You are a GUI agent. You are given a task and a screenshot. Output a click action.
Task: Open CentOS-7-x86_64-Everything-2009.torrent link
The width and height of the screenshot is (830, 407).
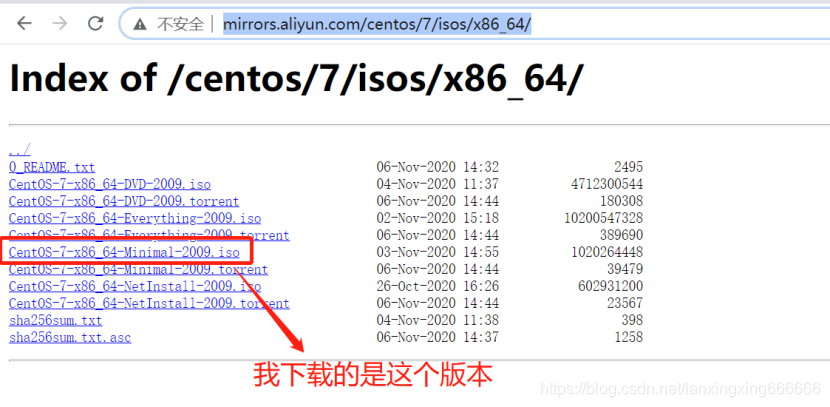click(x=149, y=235)
